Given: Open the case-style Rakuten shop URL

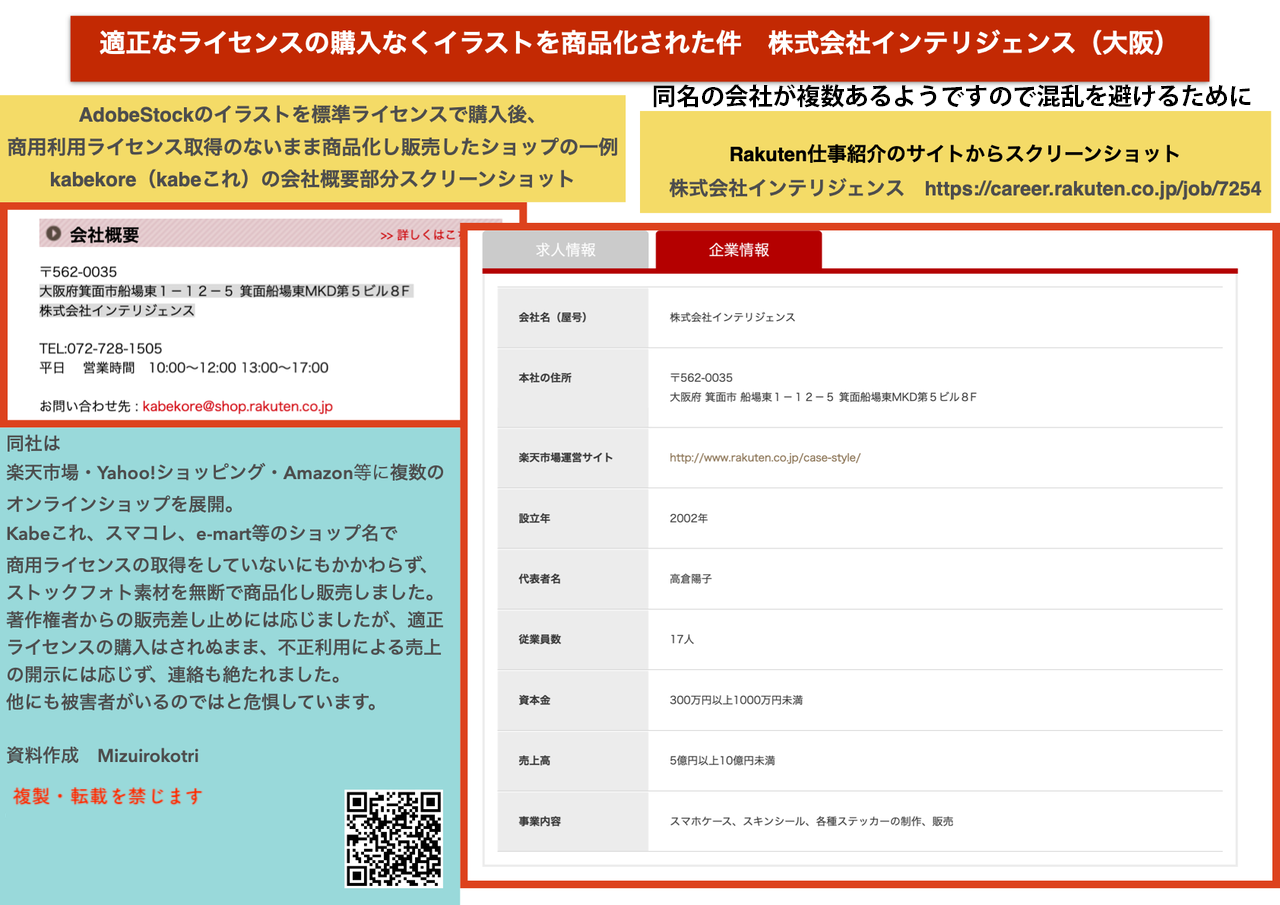Looking at the screenshot, I should click(765, 458).
